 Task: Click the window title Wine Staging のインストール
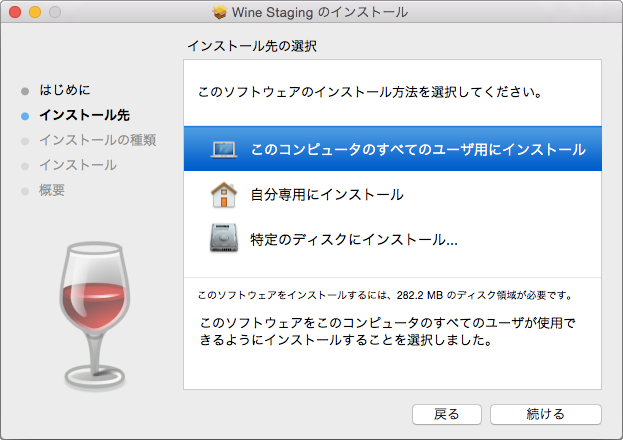(x=320, y=12)
